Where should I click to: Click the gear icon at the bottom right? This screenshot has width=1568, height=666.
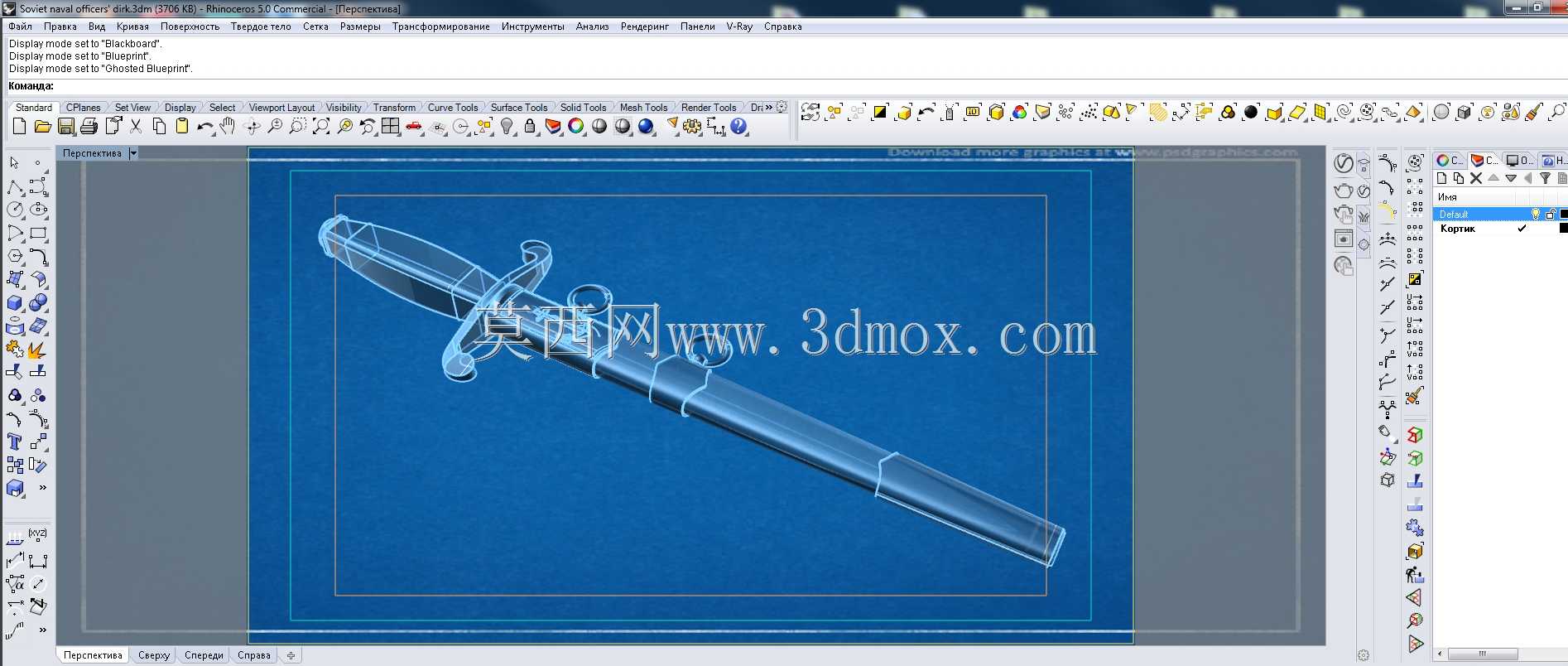1364,655
